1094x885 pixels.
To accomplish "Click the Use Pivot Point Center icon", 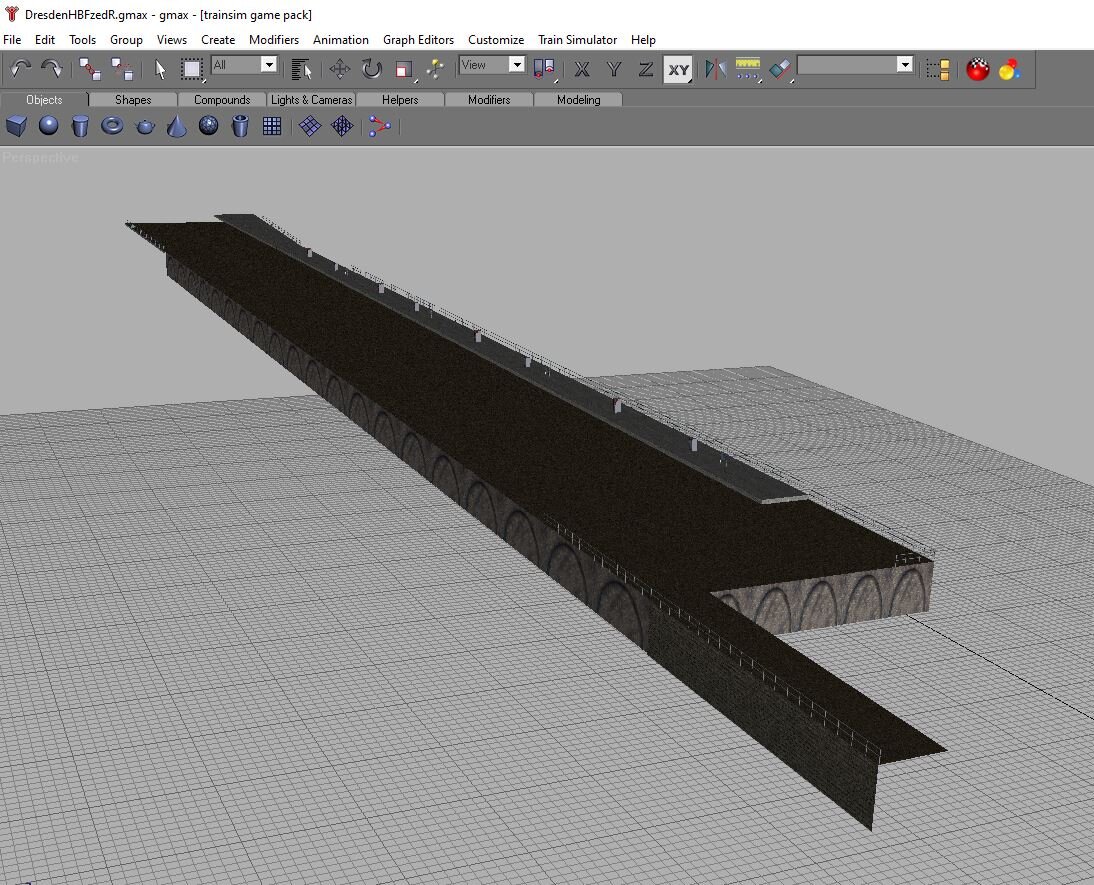I will pyautogui.click(x=544, y=69).
